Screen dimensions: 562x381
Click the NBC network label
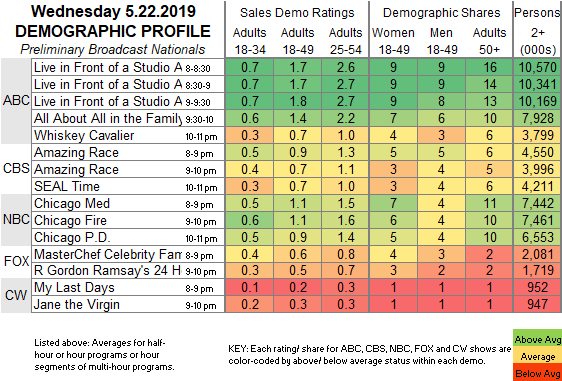[16, 219]
